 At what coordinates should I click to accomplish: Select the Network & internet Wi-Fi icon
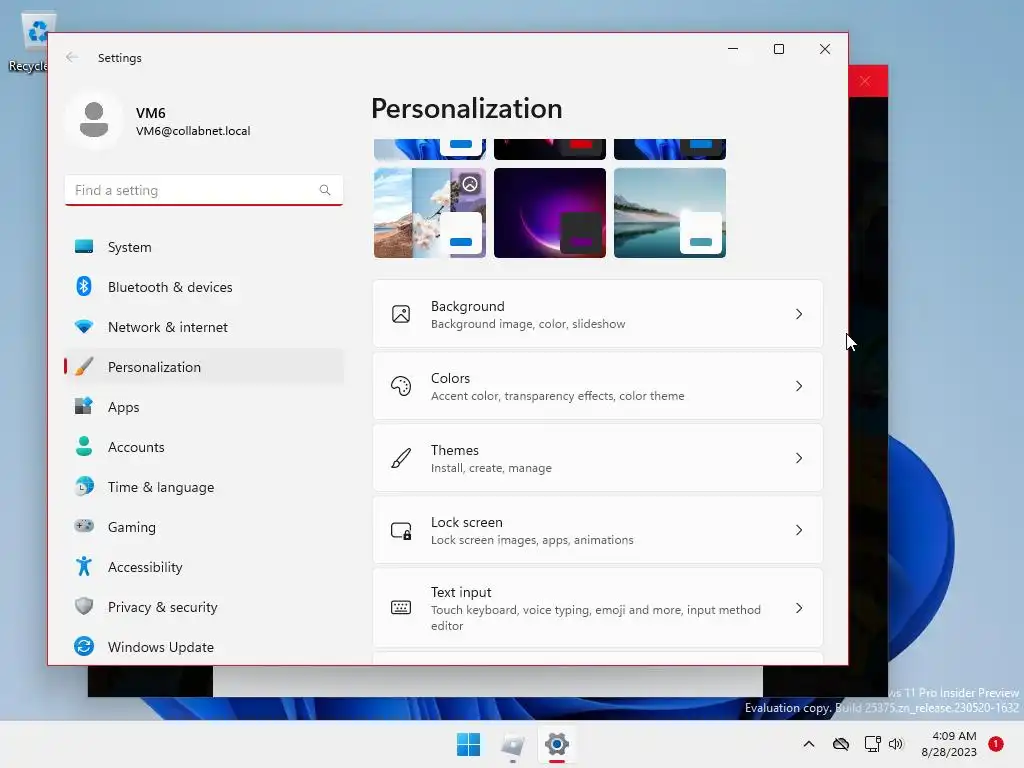84,326
